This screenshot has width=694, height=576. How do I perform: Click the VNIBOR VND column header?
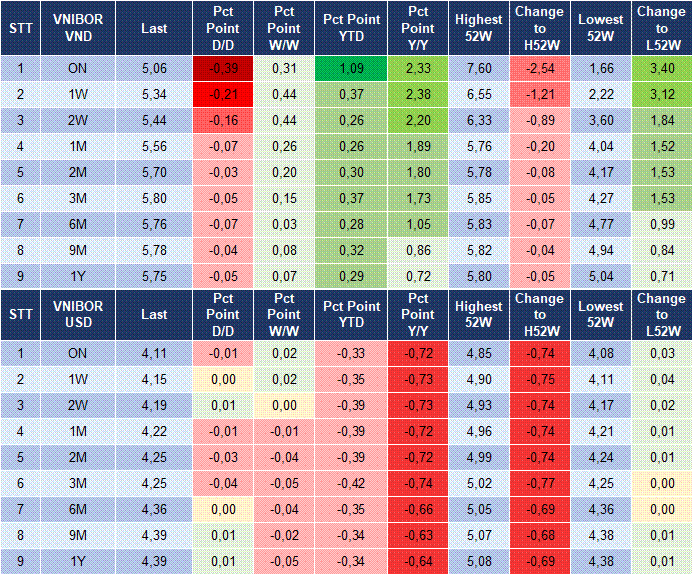click(x=78, y=29)
